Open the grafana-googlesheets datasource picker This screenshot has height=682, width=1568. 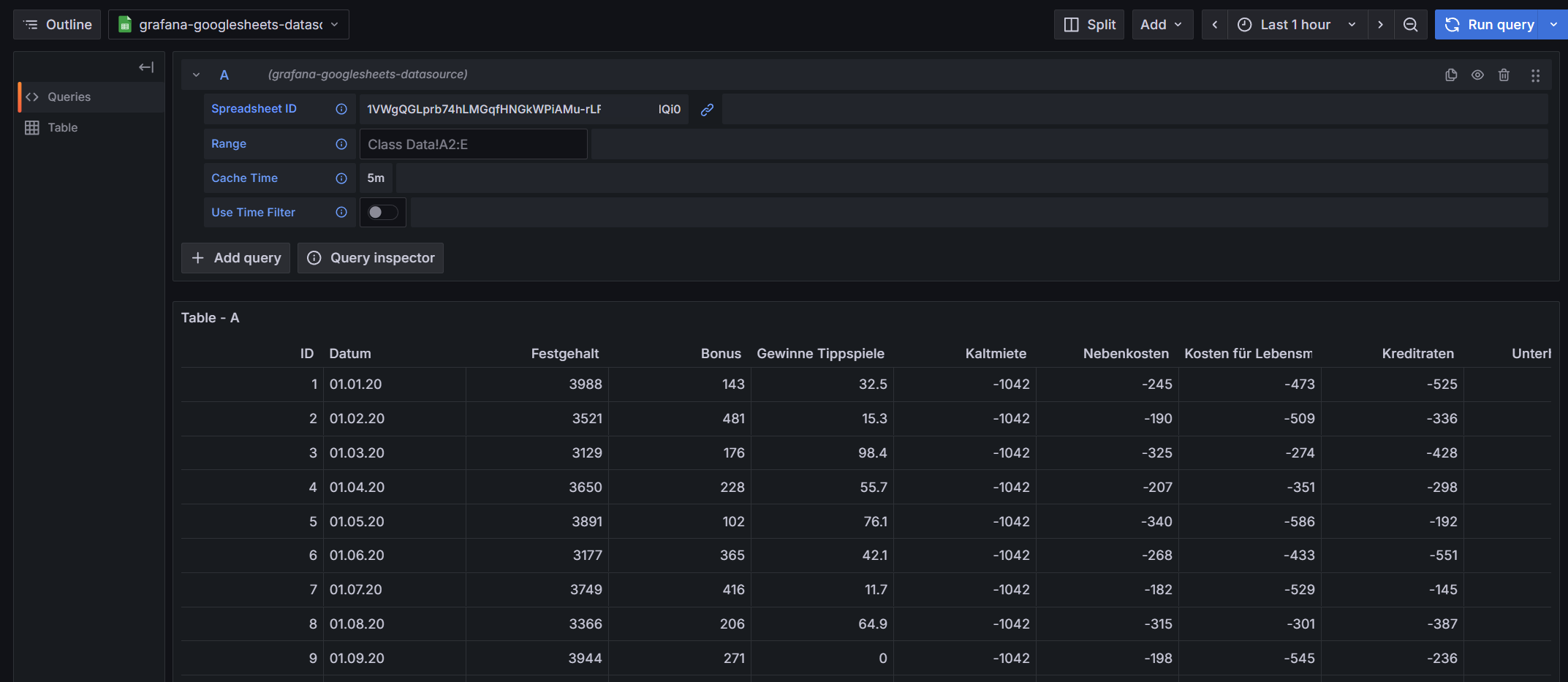[x=229, y=25]
